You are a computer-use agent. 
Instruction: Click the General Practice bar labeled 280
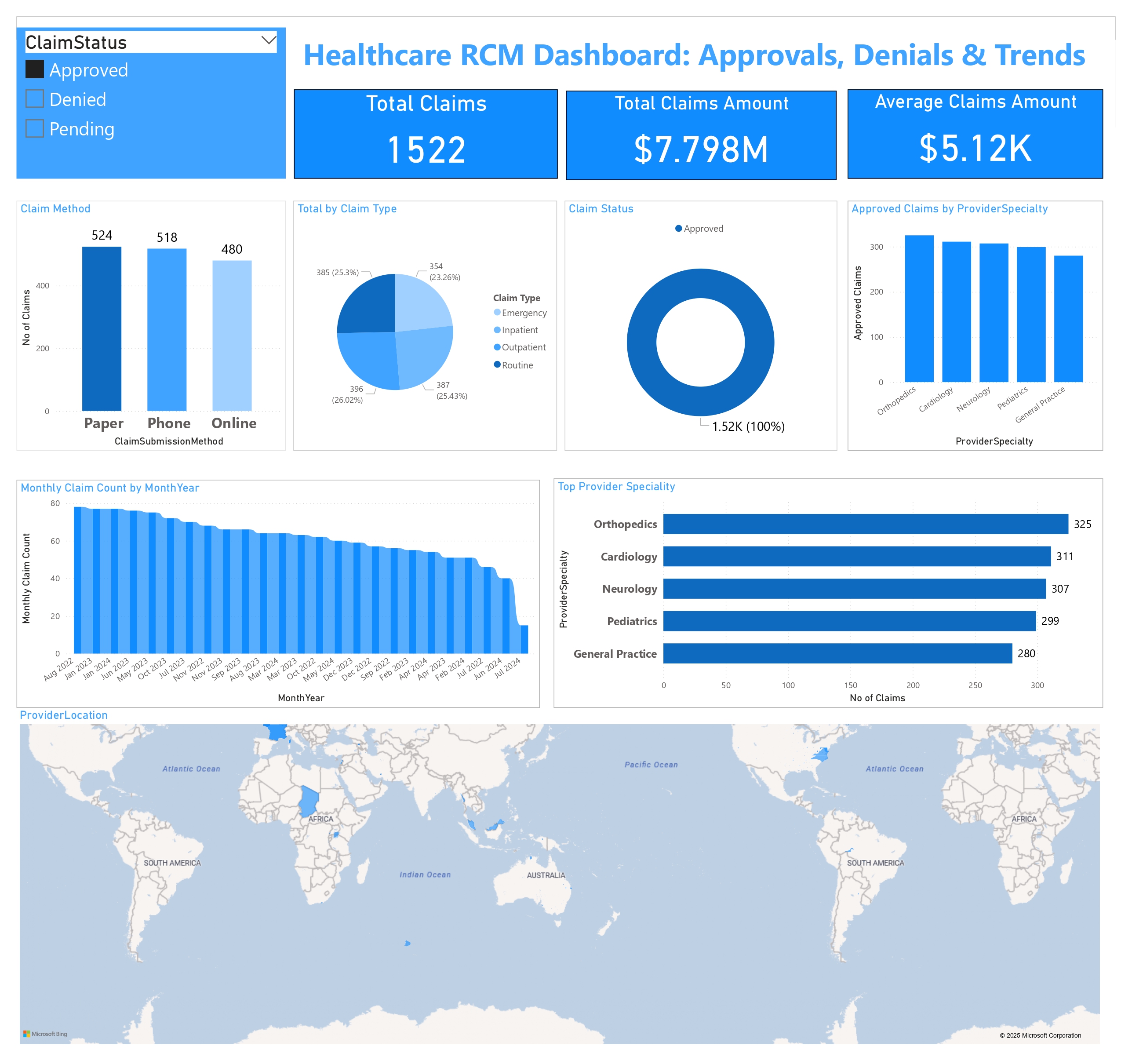click(x=837, y=653)
